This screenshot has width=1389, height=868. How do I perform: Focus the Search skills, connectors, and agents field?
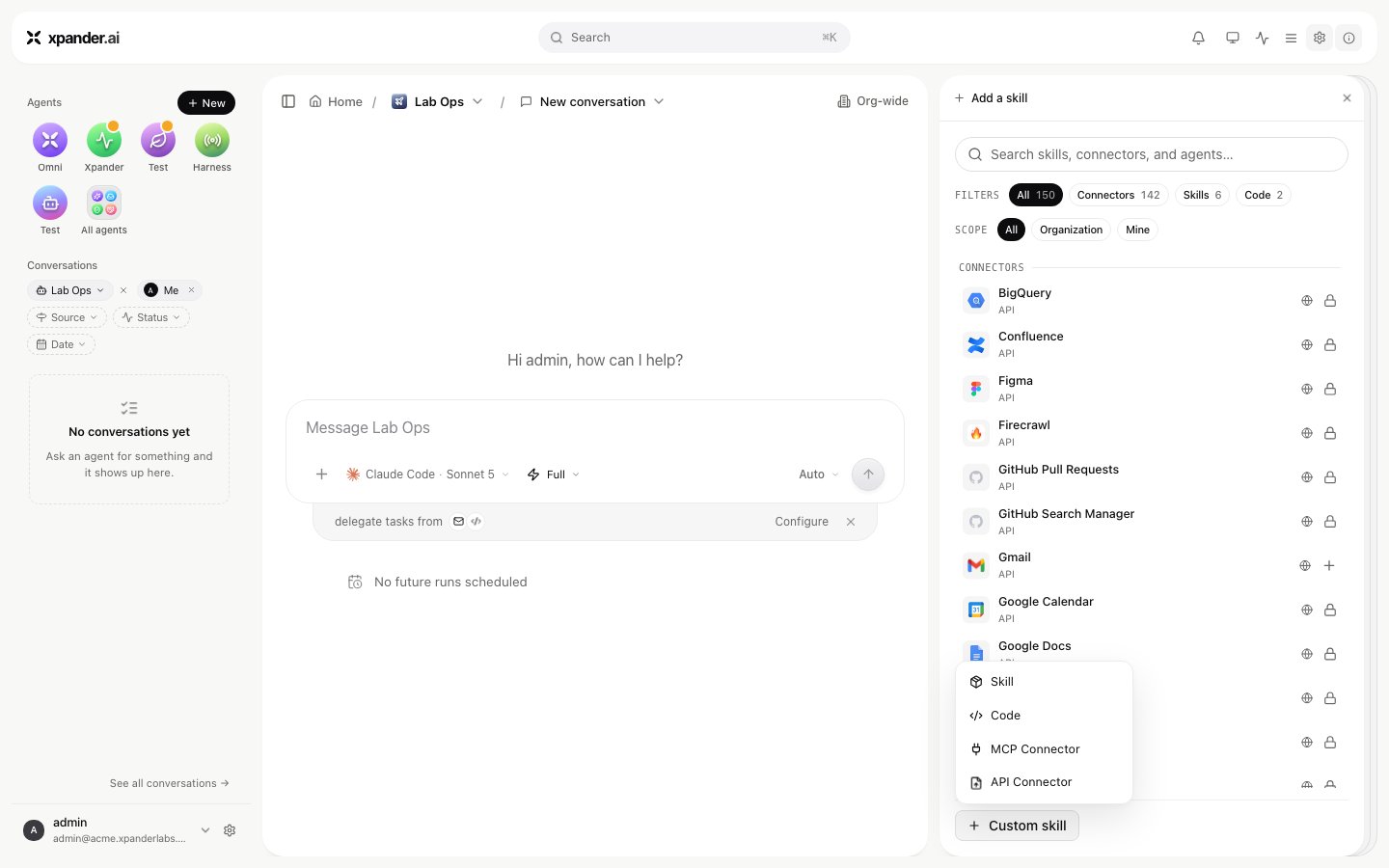pos(1152,154)
